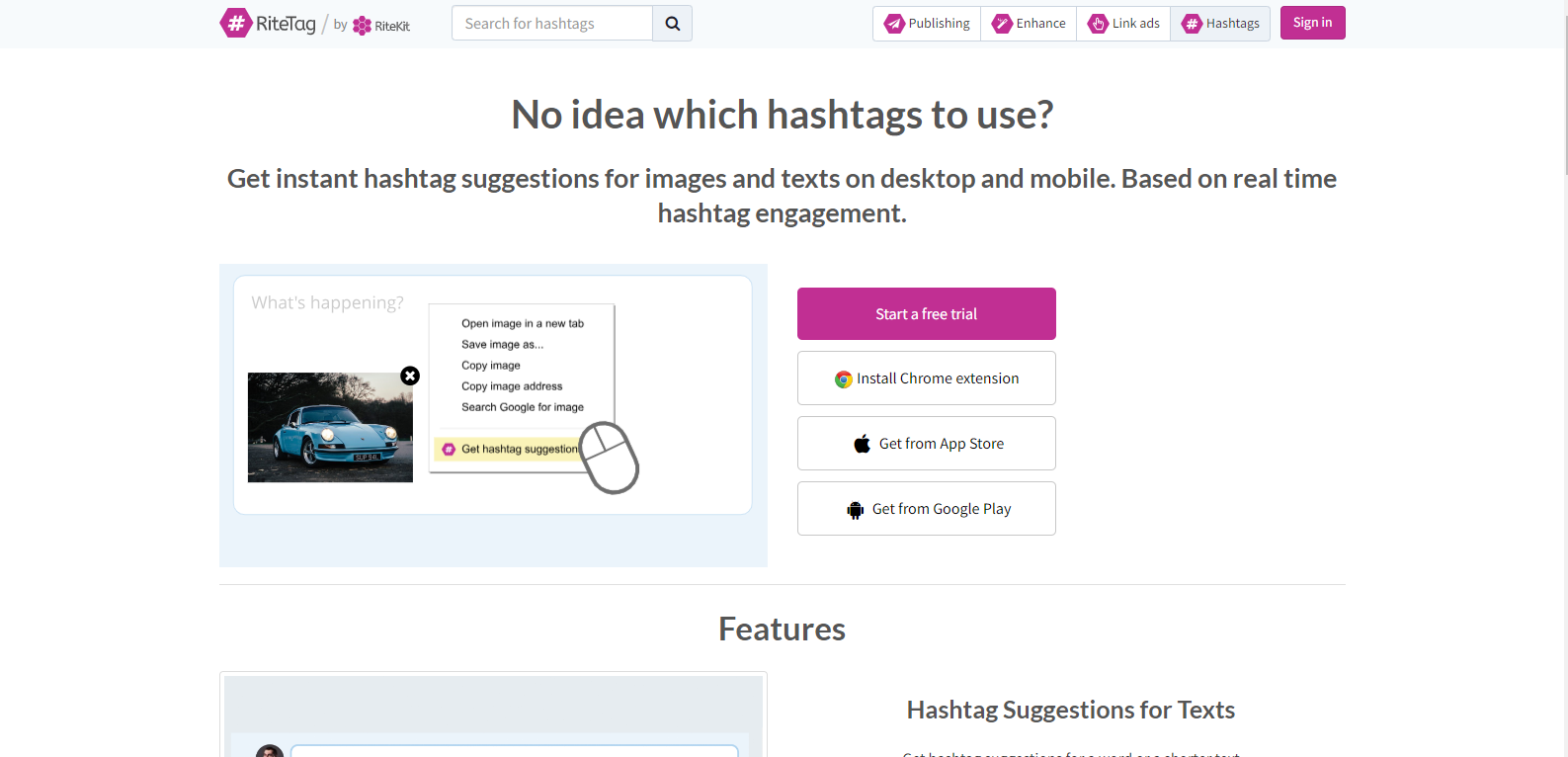The width and height of the screenshot is (1568, 757).
Task: Click the RiteTag hashtag logo icon
Action: coord(235,23)
